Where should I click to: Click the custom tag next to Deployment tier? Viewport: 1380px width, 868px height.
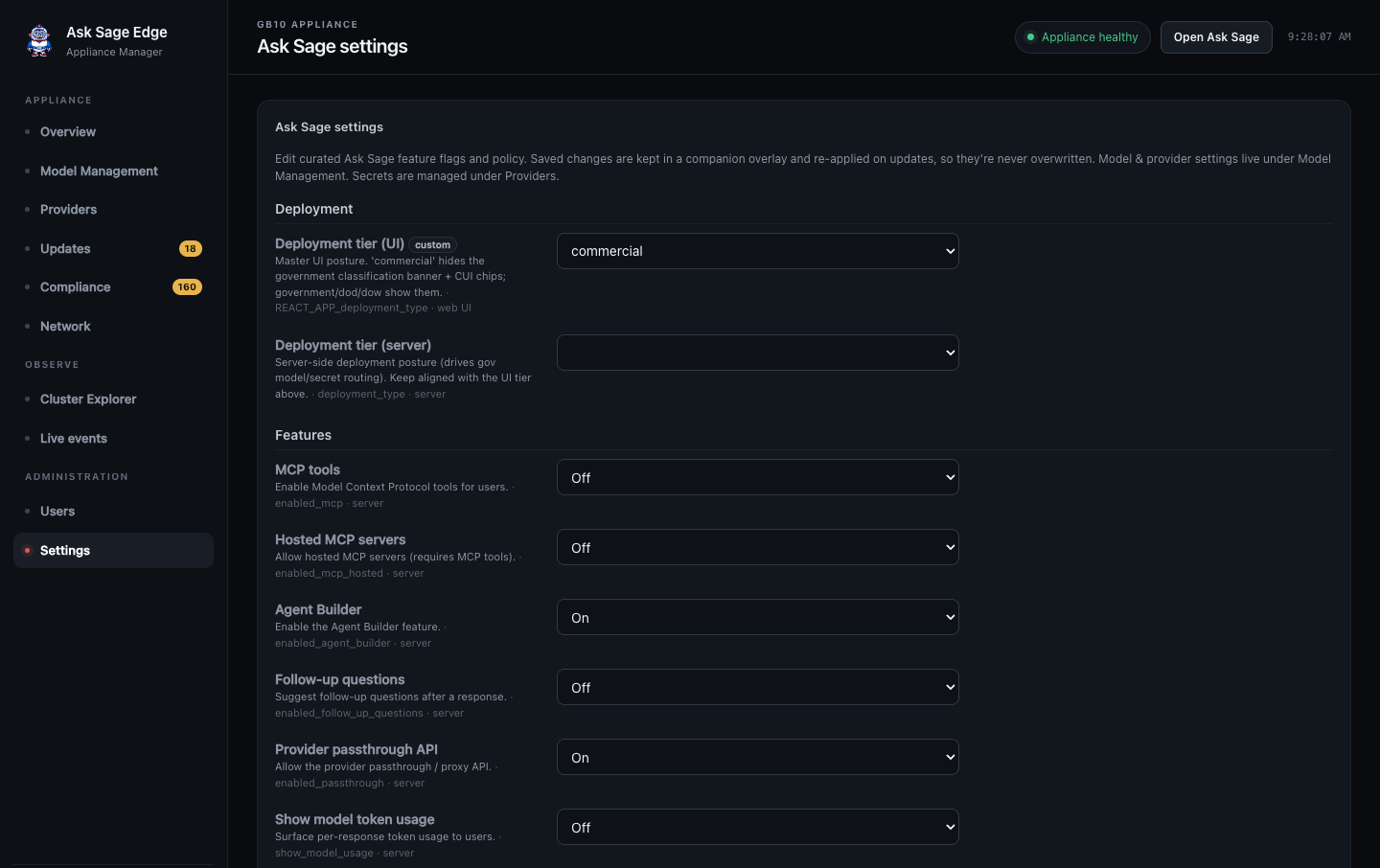point(433,245)
